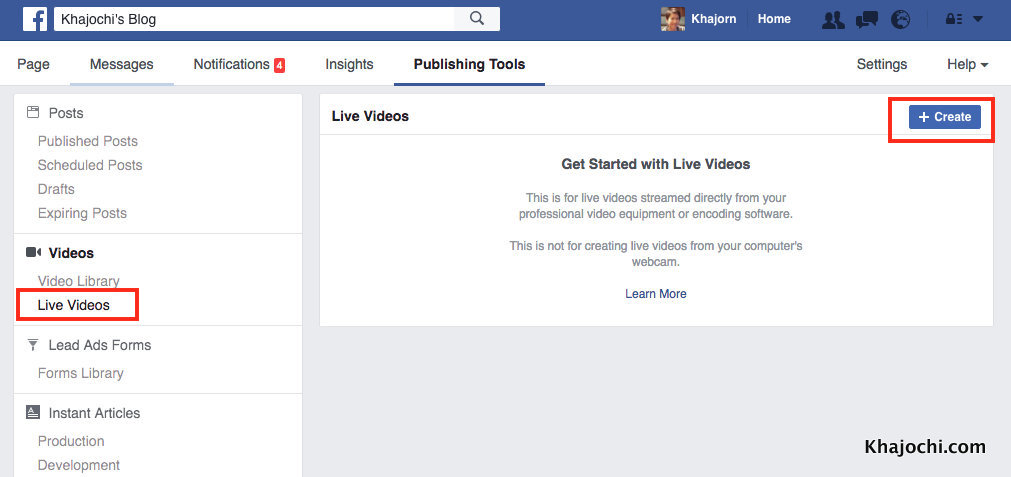Select Live Videos in the sidebar

[74, 305]
